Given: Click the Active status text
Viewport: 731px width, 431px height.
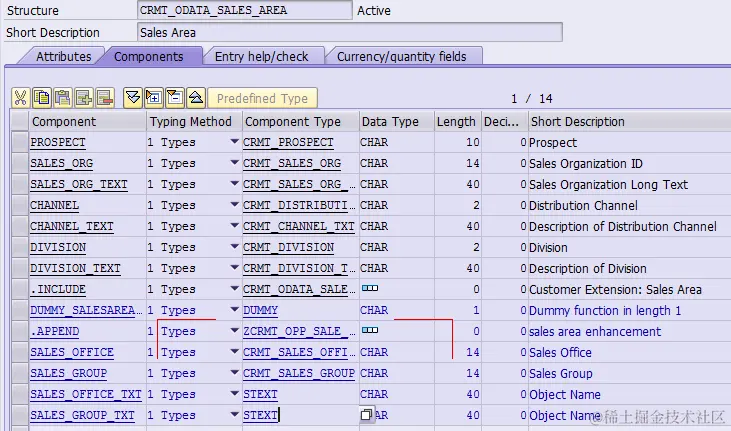Looking at the screenshot, I should click(374, 10).
